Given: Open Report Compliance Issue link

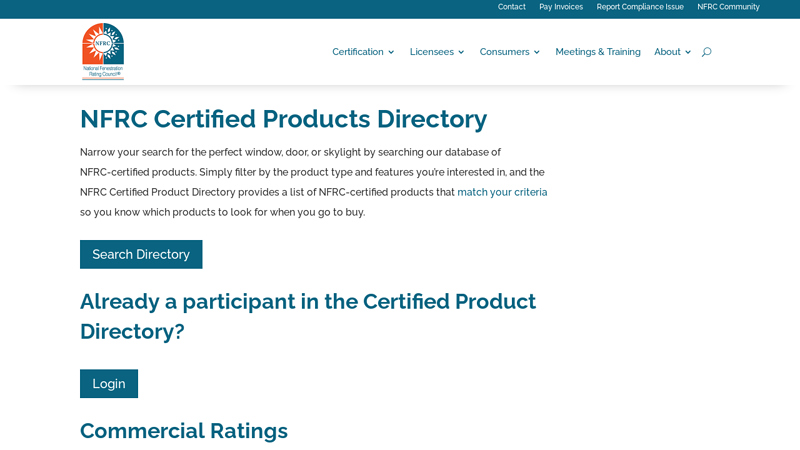Looking at the screenshot, I should (640, 7).
